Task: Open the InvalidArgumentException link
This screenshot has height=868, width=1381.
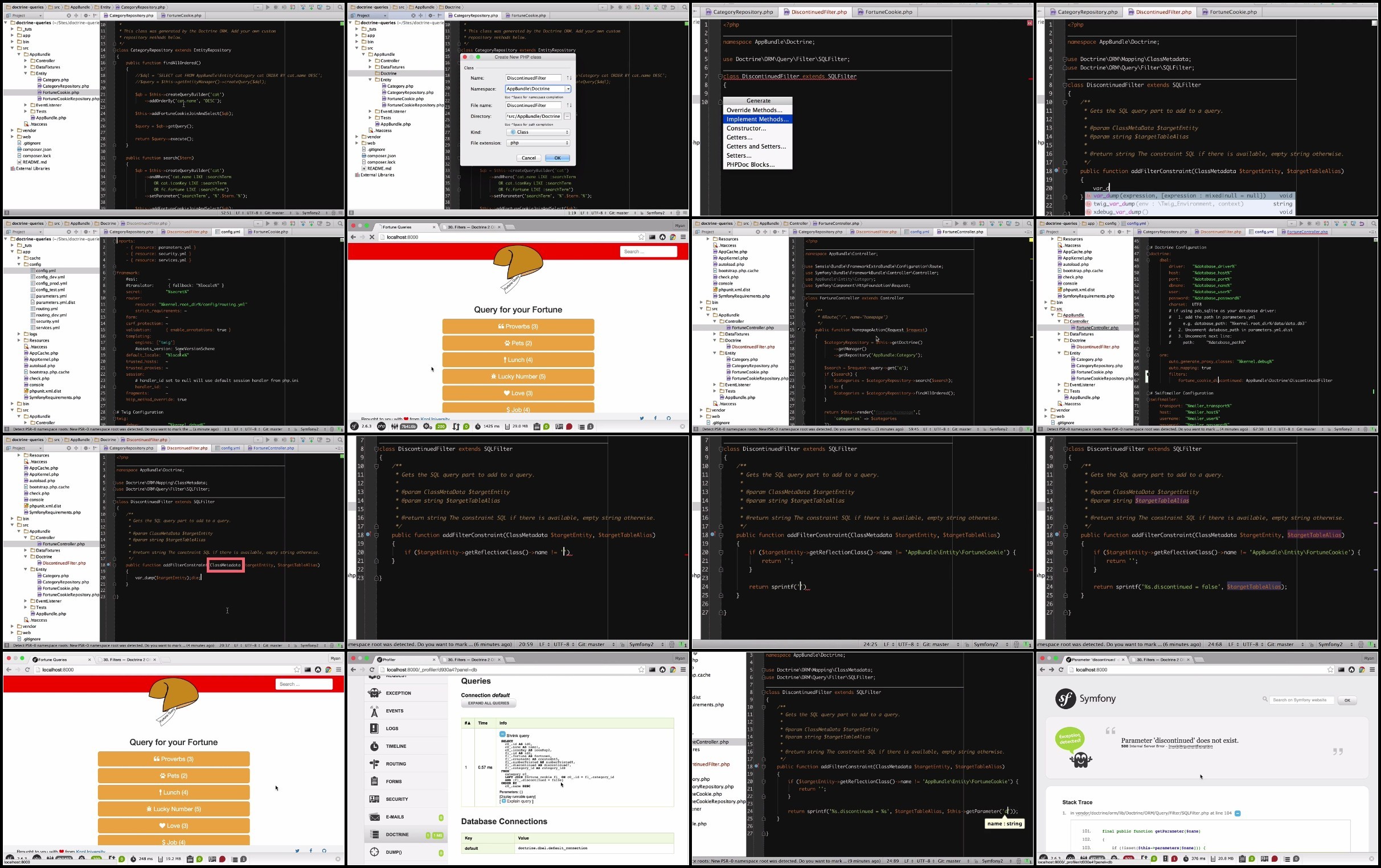Action: coord(1191,746)
